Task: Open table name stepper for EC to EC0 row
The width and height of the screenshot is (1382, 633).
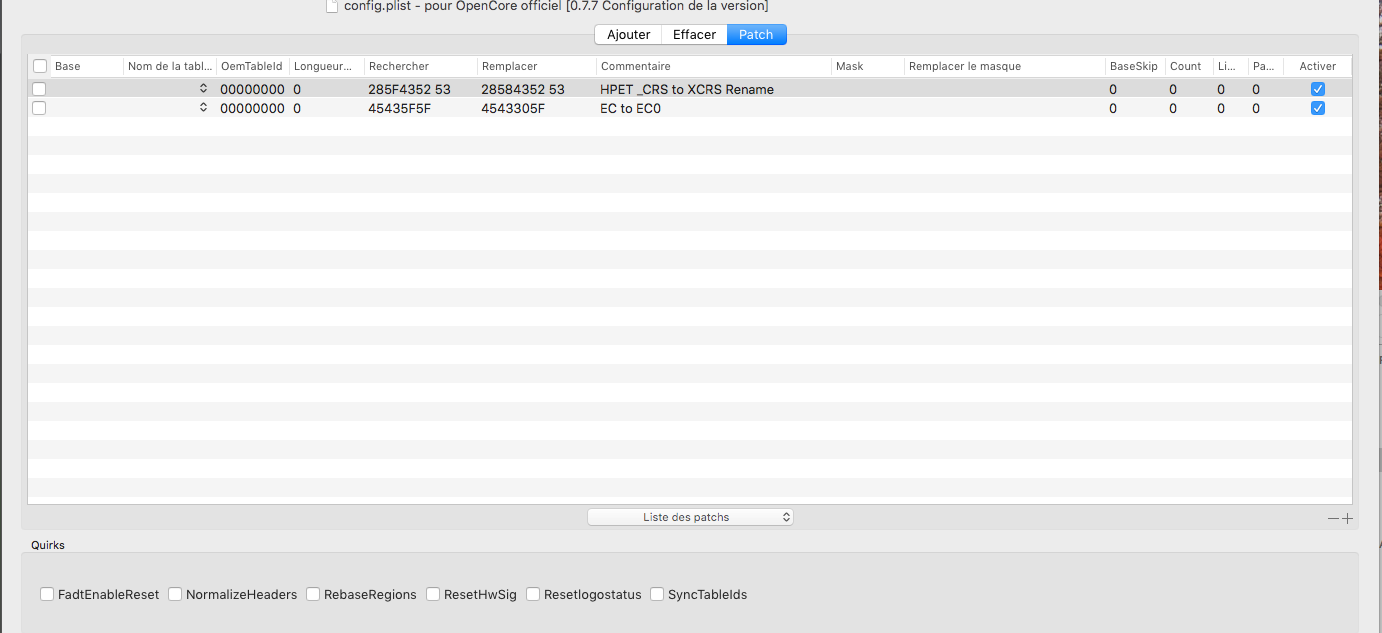Action: pyautogui.click(x=203, y=108)
